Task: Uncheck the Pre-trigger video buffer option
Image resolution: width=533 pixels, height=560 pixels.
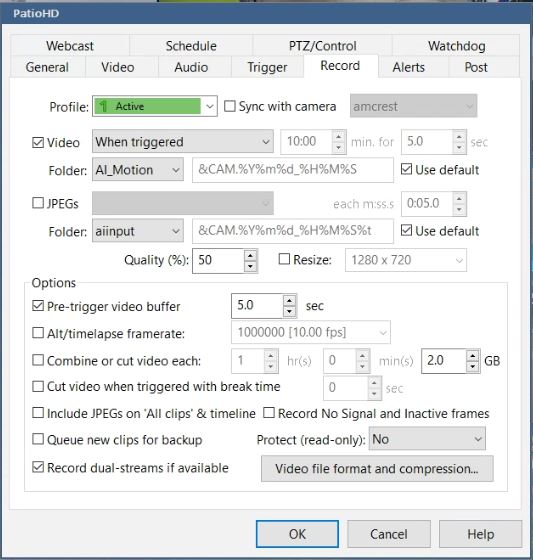Action: pyautogui.click(x=38, y=306)
